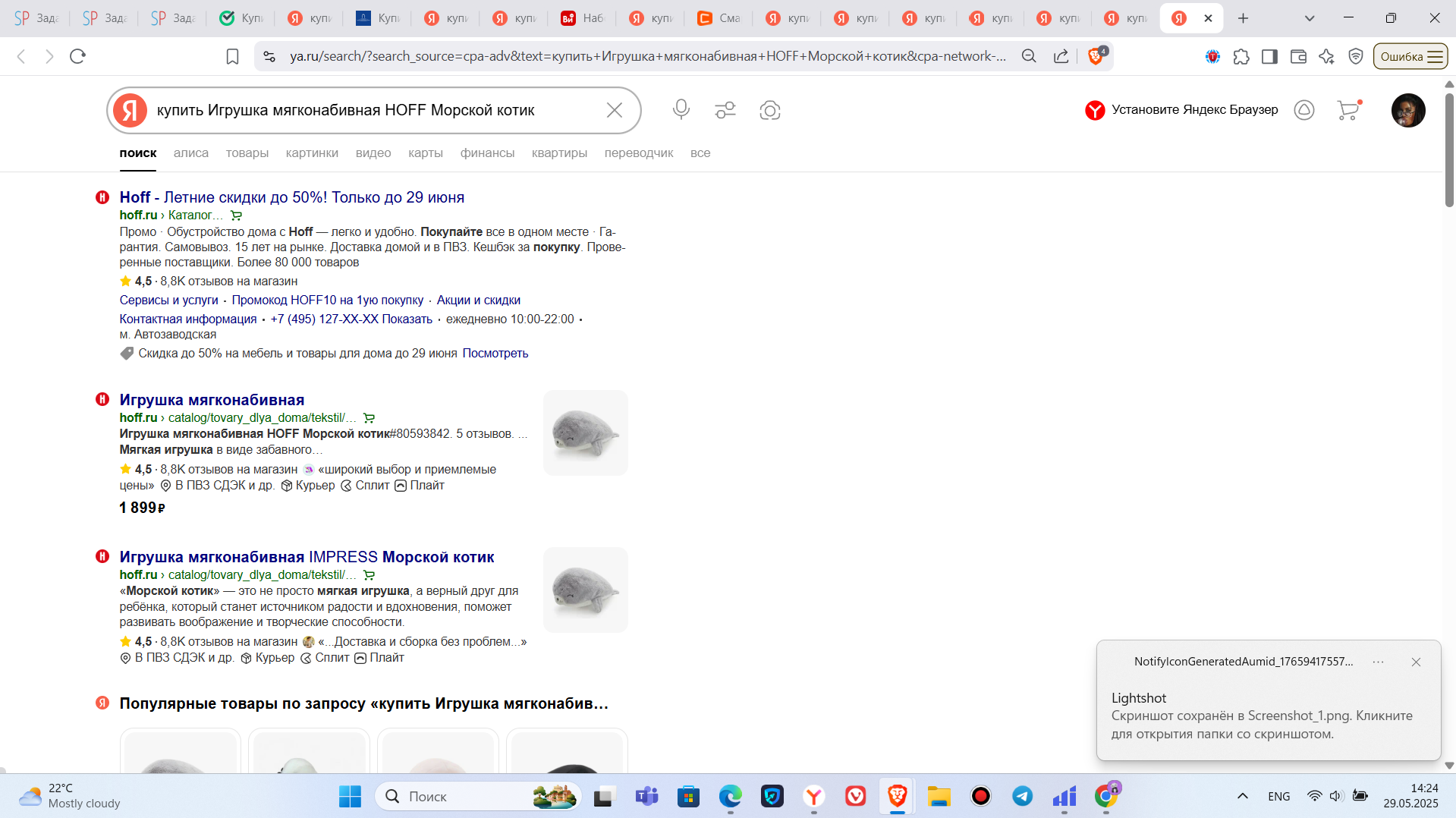Open the weather widget showing 22°C
This screenshot has height=818, width=1456.
[x=70, y=796]
